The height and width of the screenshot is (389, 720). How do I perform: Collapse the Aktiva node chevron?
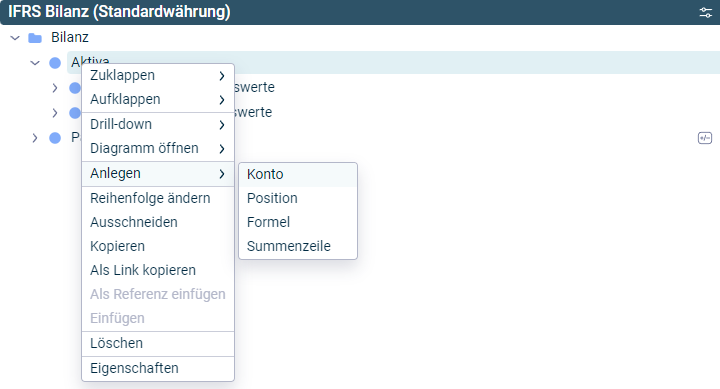(35, 63)
